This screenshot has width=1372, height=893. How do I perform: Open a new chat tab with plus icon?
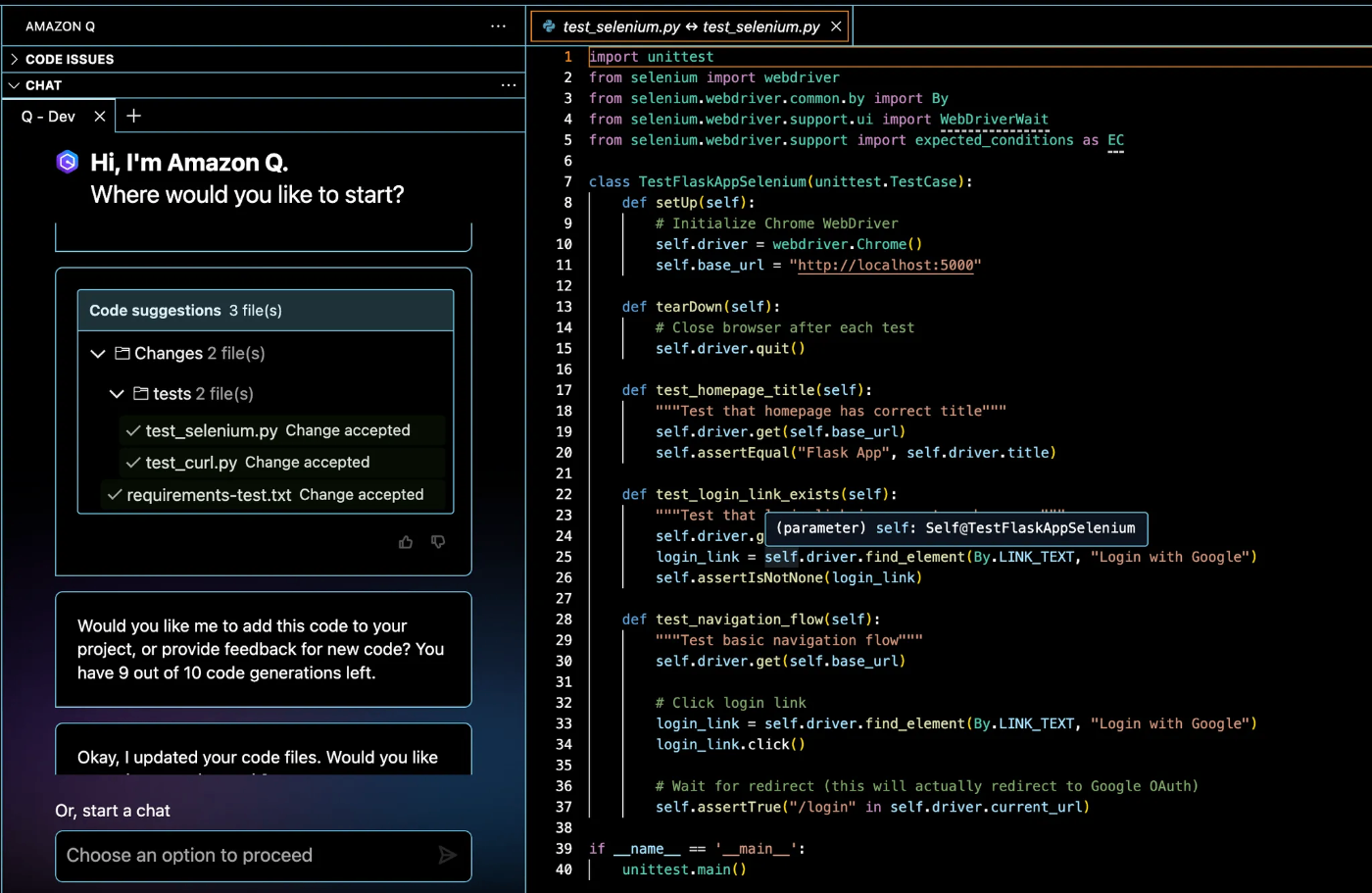(134, 116)
